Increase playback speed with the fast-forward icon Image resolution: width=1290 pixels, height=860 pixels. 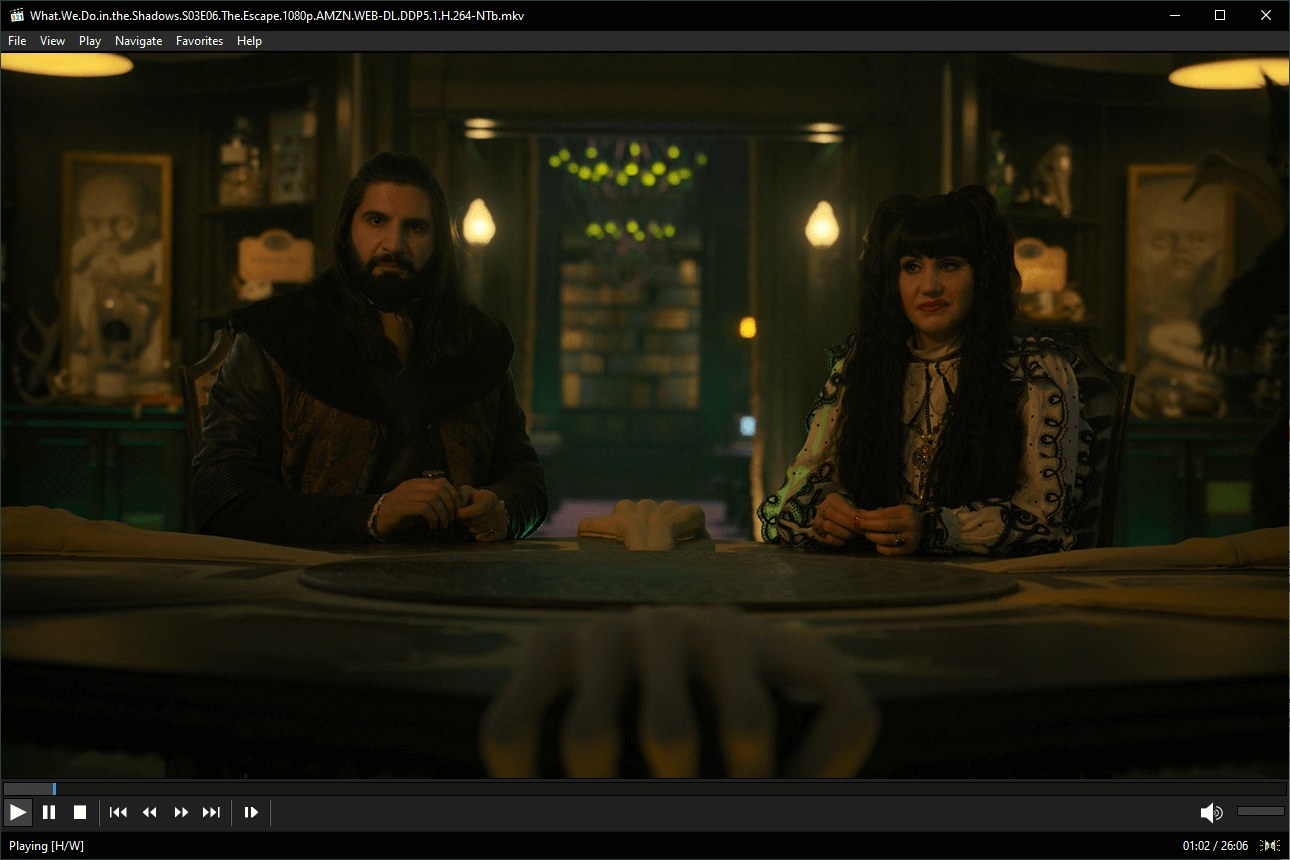pyautogui.click(x=181, y=813)
